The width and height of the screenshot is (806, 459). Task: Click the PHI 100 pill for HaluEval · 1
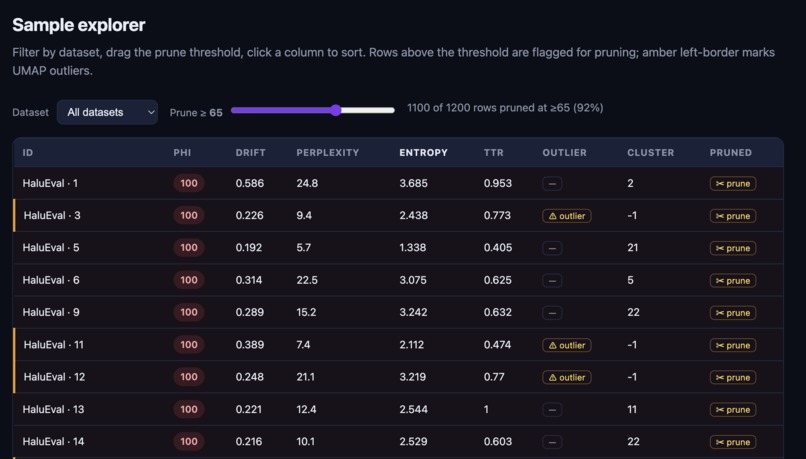point(189,183)
